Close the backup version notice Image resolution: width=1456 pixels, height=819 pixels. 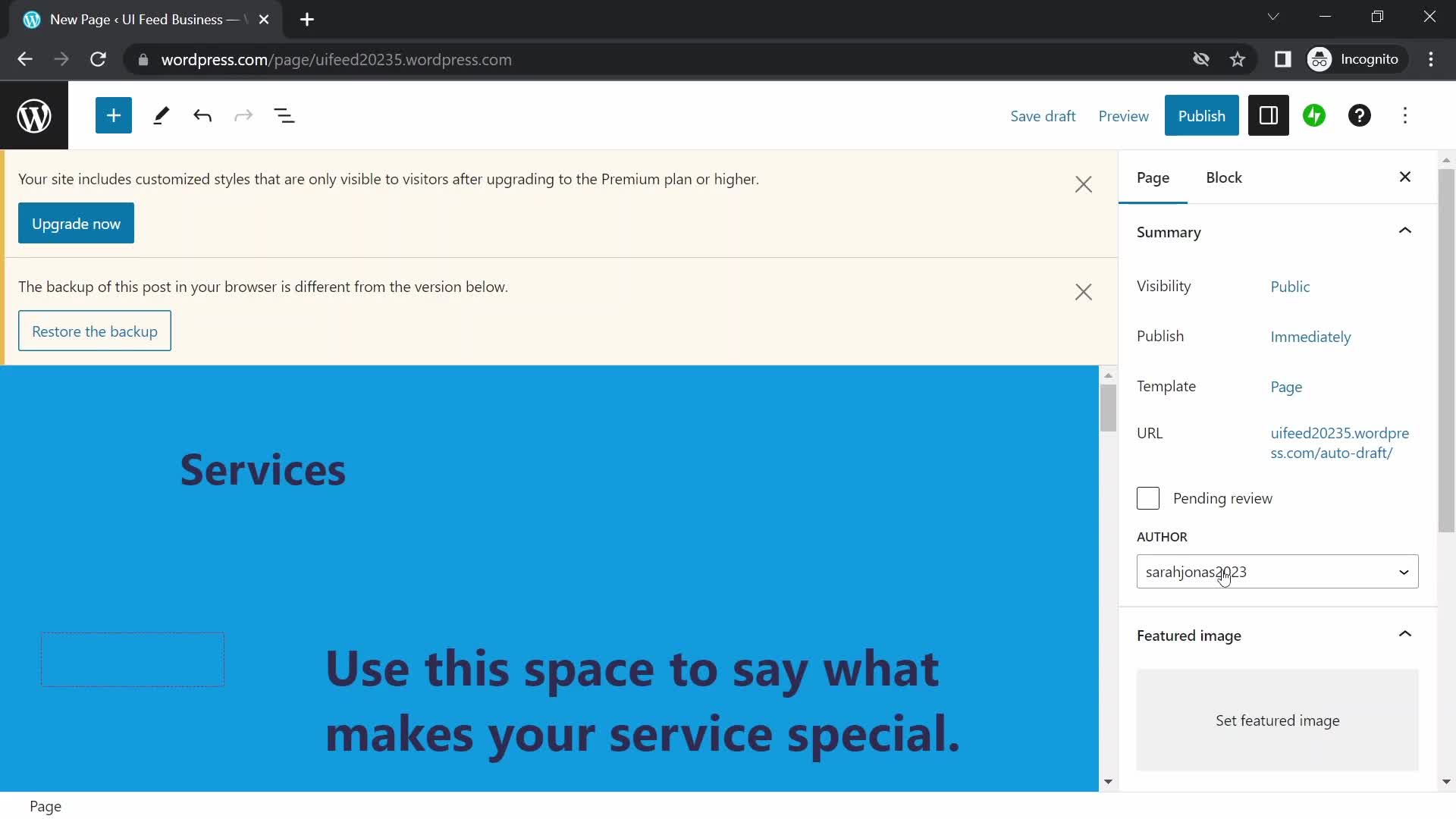[x=1083, y=292]
